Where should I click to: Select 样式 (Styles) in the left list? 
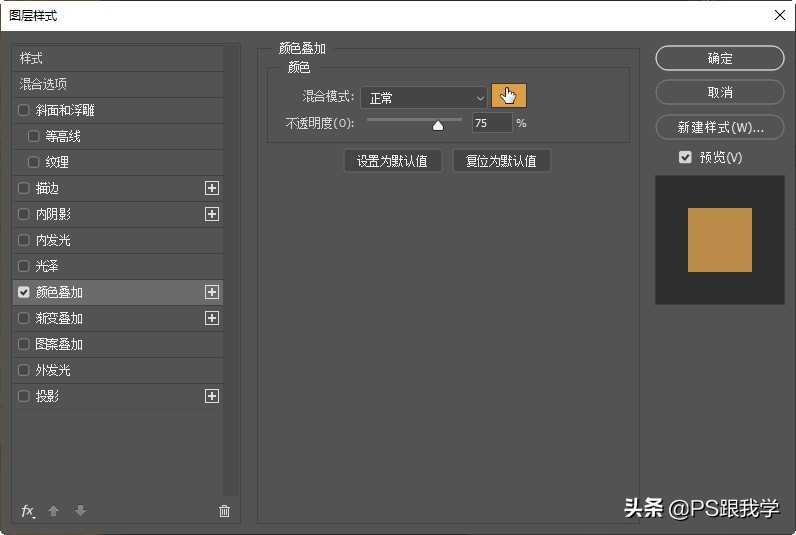click(x=117, y=58)
